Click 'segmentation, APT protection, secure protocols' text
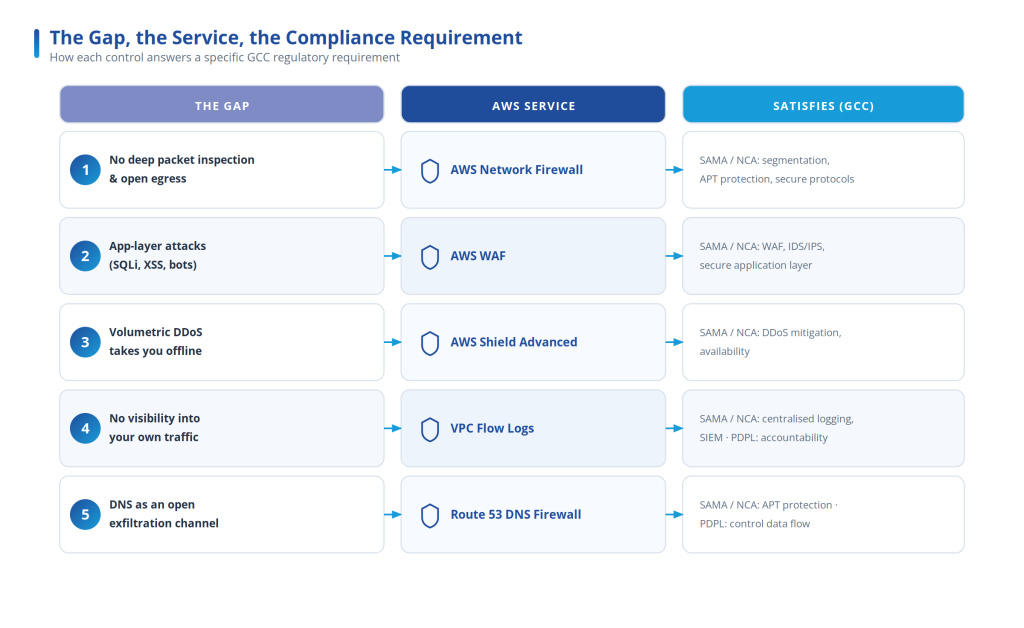 (x=776, y=170)
